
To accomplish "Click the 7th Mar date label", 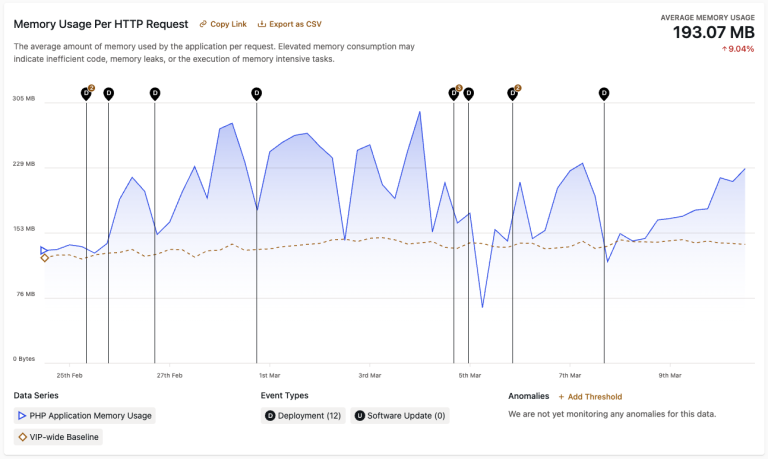I will [x=570, y=375].
